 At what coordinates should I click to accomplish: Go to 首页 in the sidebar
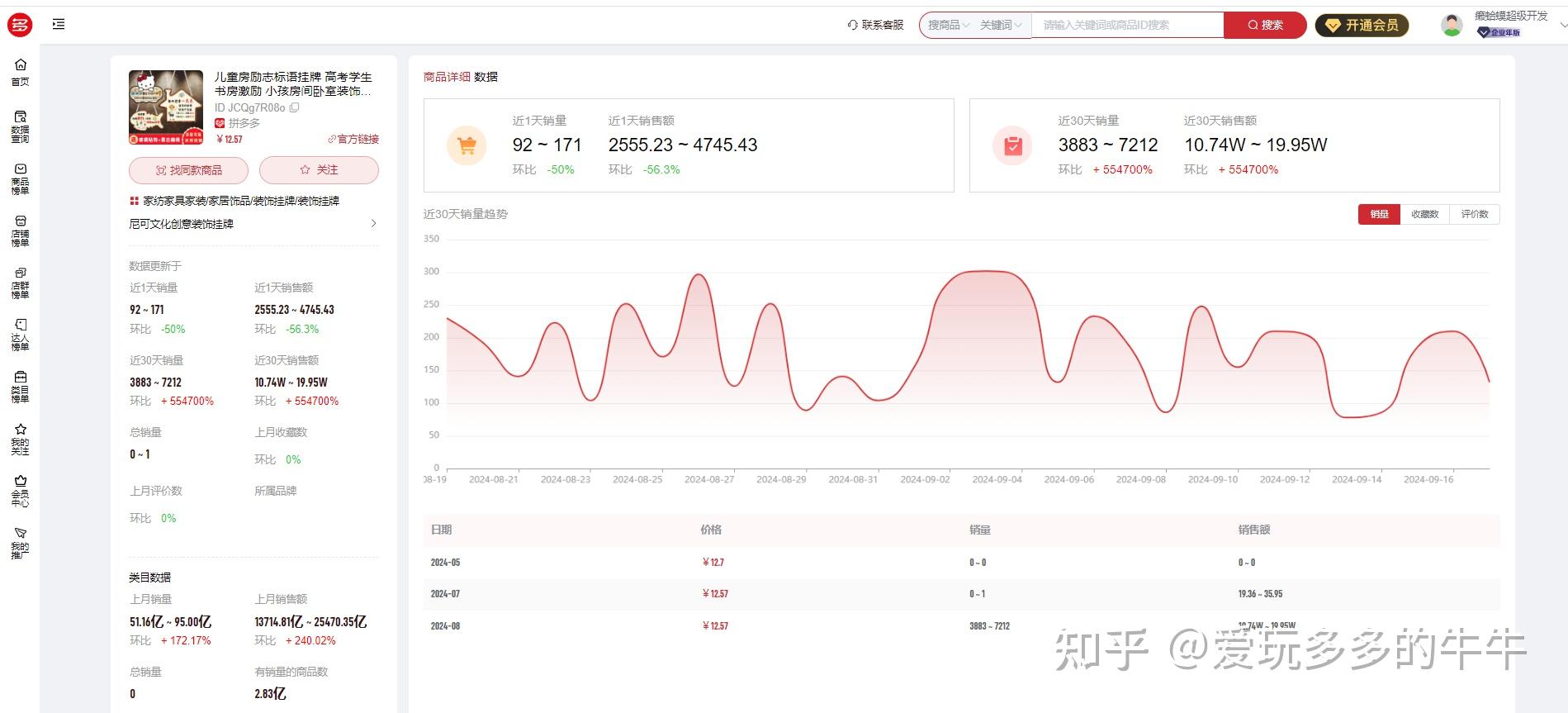pyautogui.click(x=20, y=73)
